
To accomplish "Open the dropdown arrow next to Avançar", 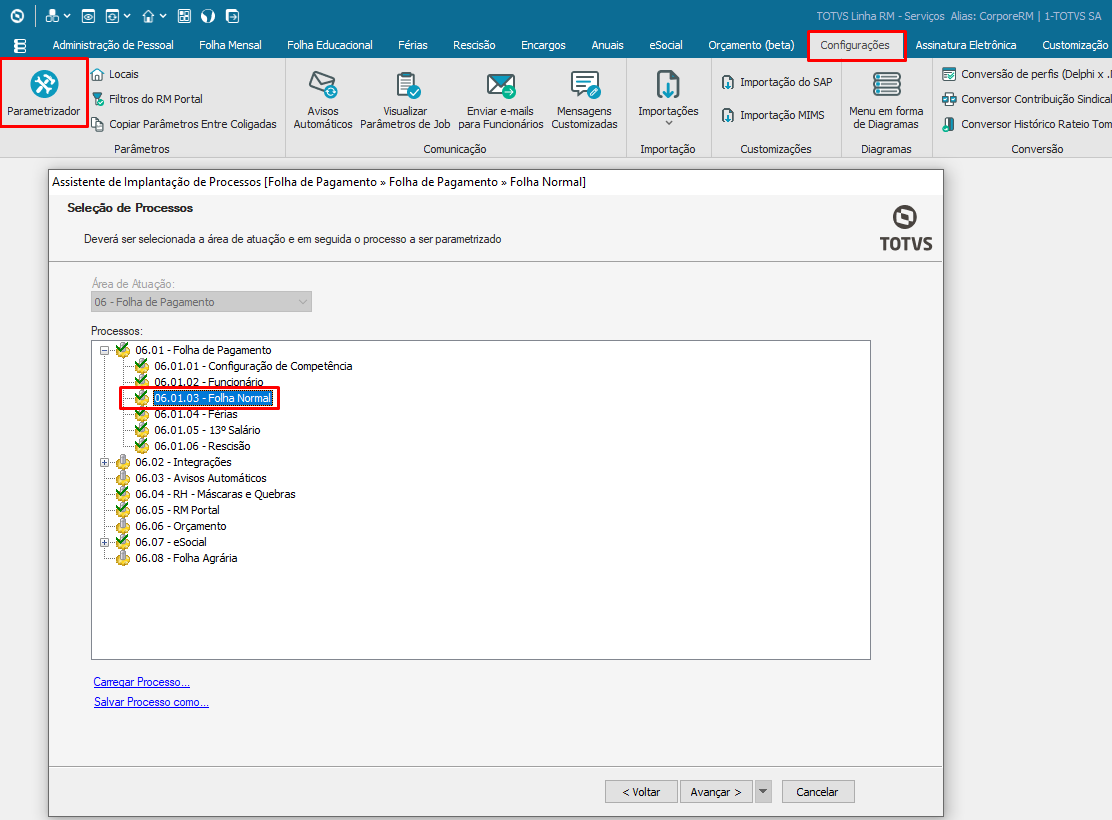I will (x=763, y=792).
